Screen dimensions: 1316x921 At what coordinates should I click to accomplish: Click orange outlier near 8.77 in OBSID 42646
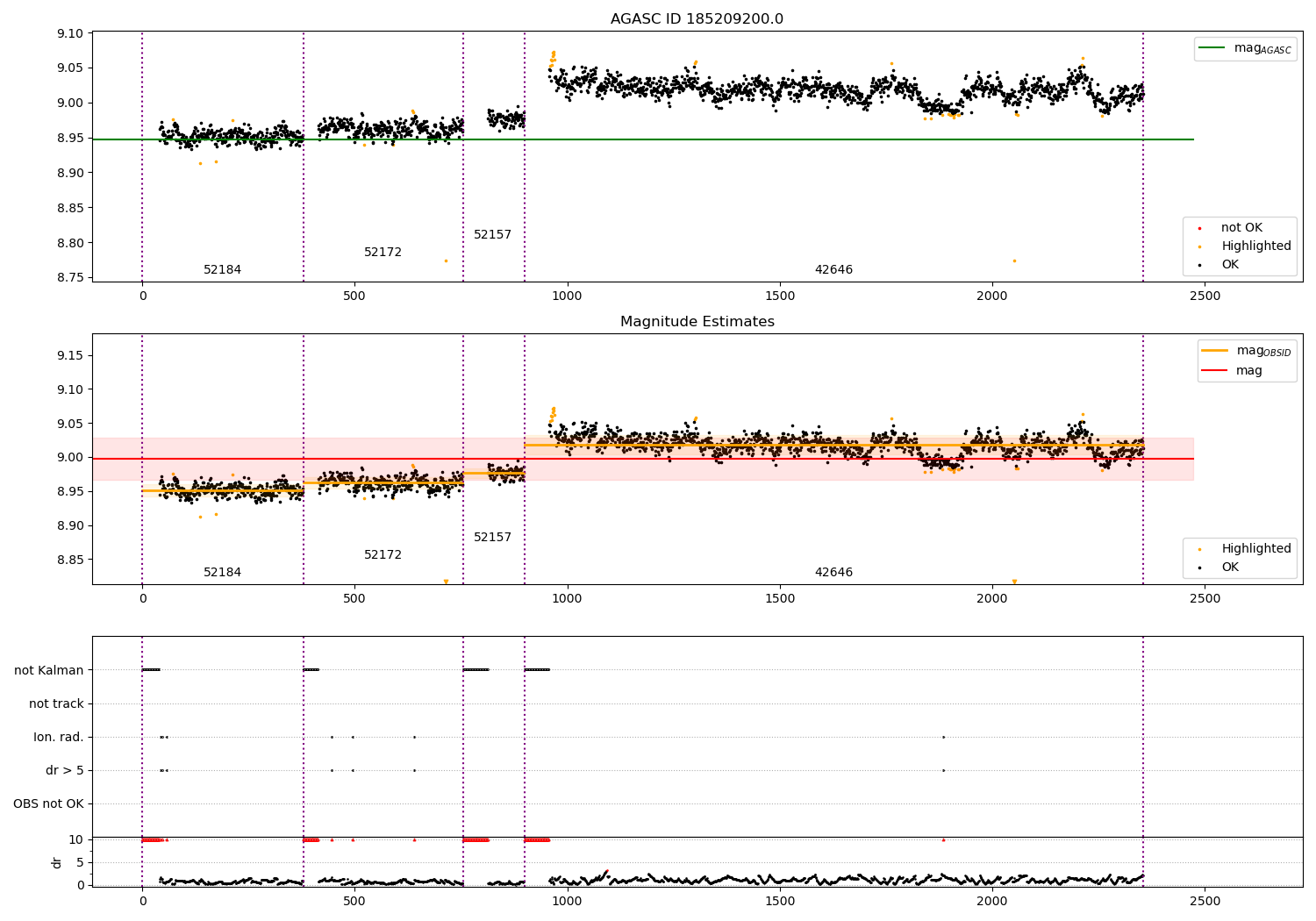tap(1014, 261)
